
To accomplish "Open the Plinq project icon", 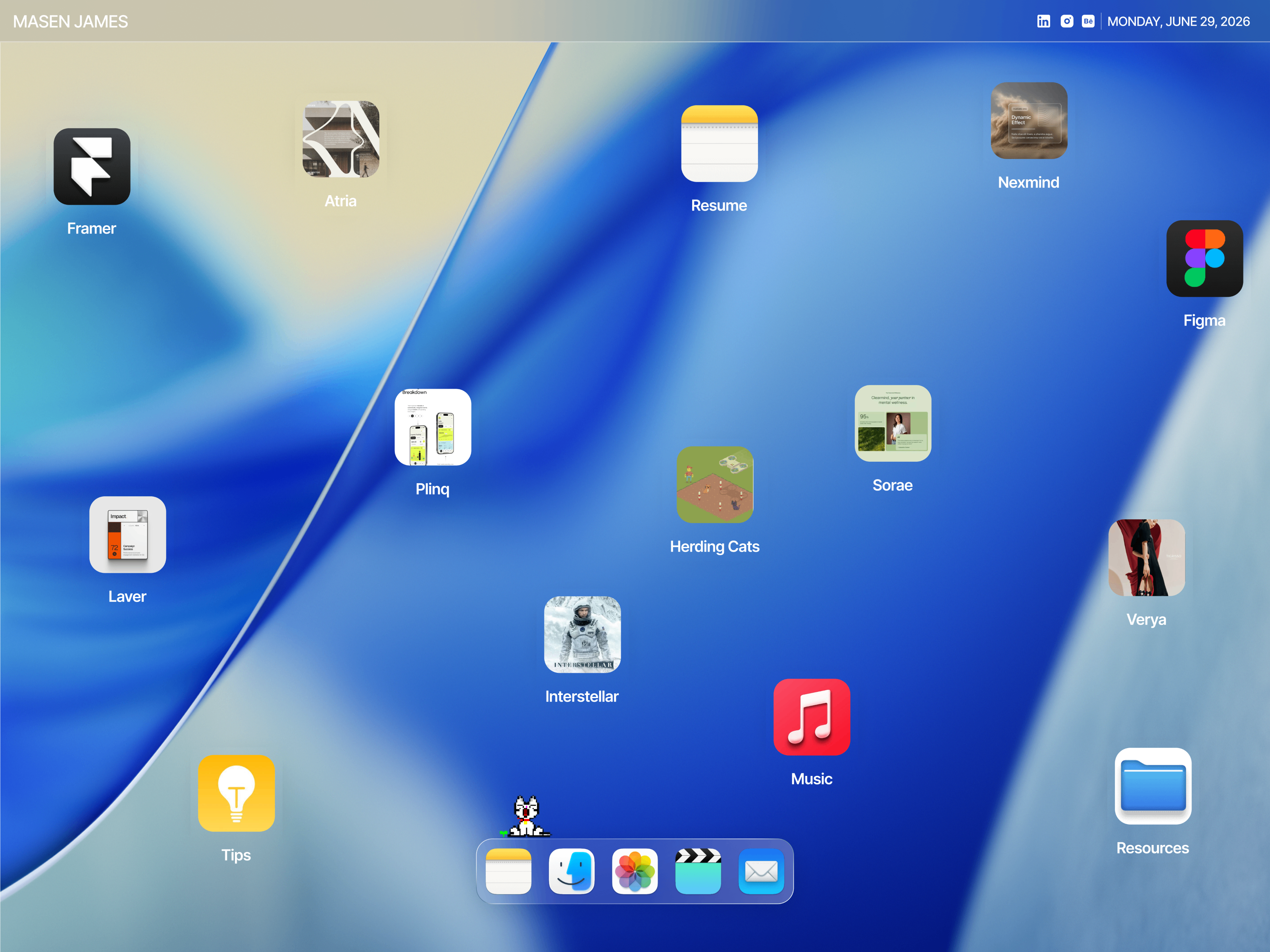I will point(433,428).
